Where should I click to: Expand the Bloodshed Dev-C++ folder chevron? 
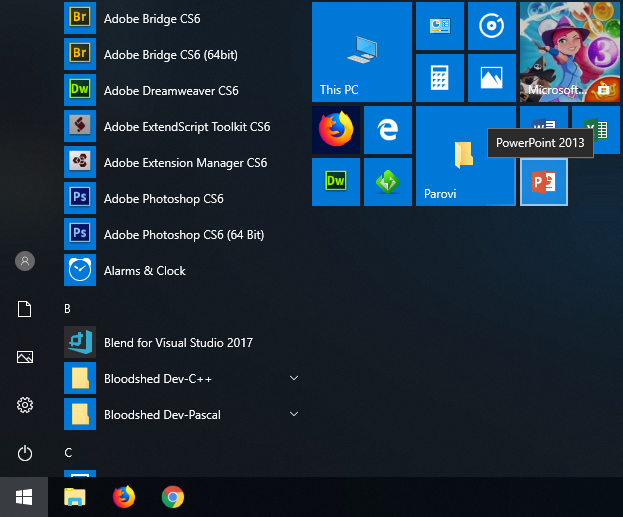coord(294,378)
